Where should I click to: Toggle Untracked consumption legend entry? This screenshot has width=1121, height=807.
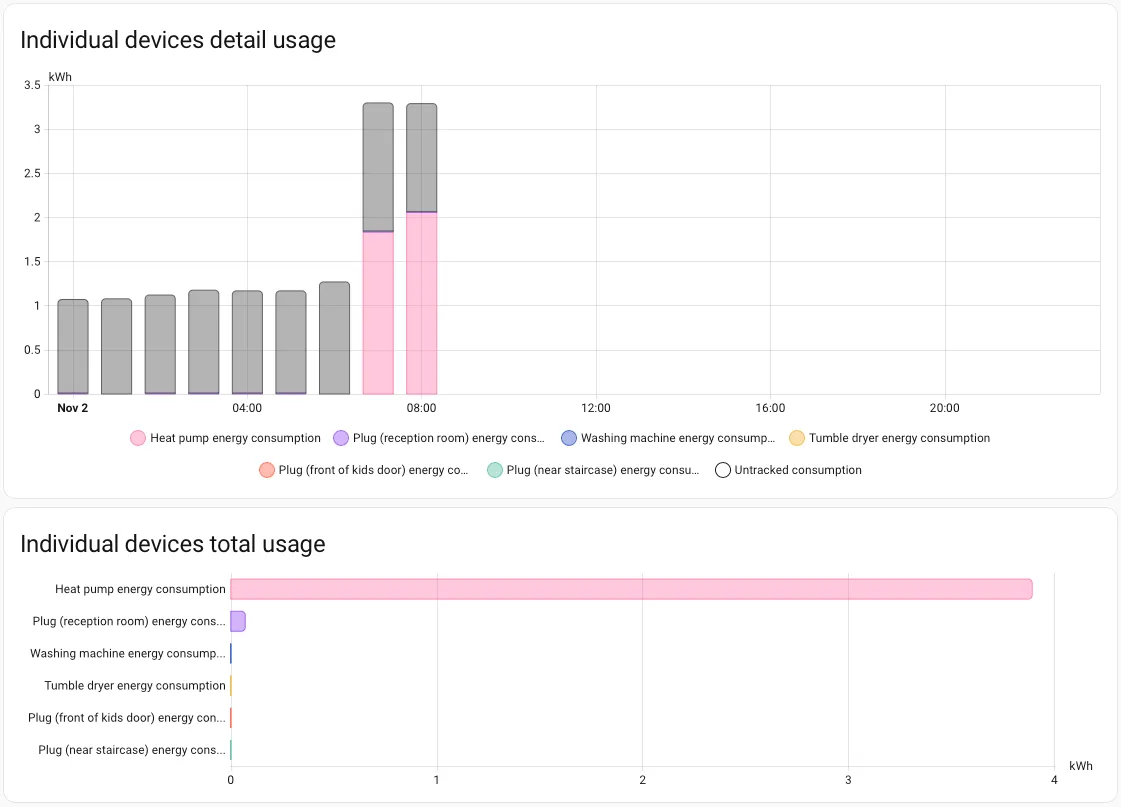[789, 470]
